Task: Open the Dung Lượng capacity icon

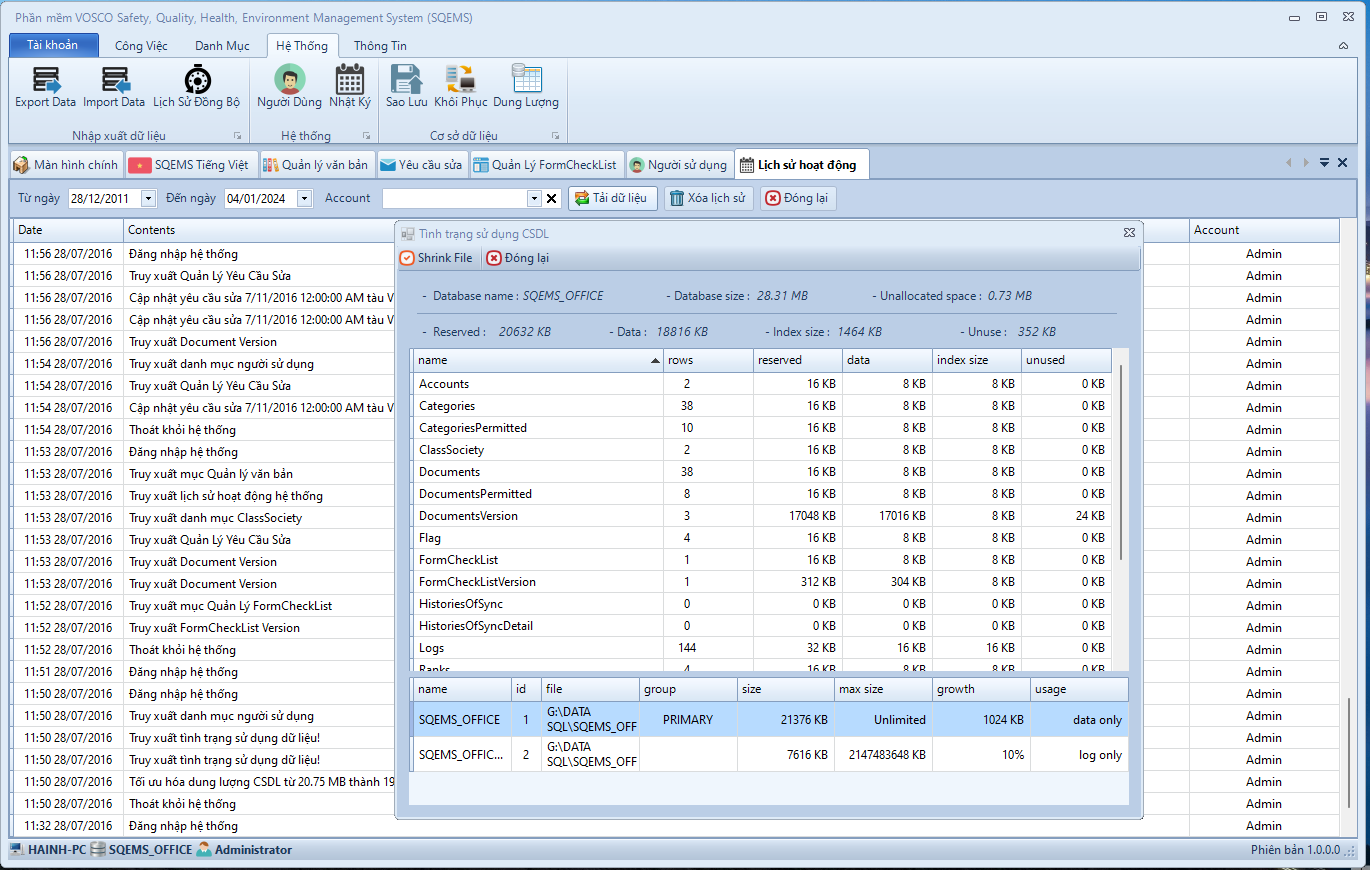Action: pos(526,81)
